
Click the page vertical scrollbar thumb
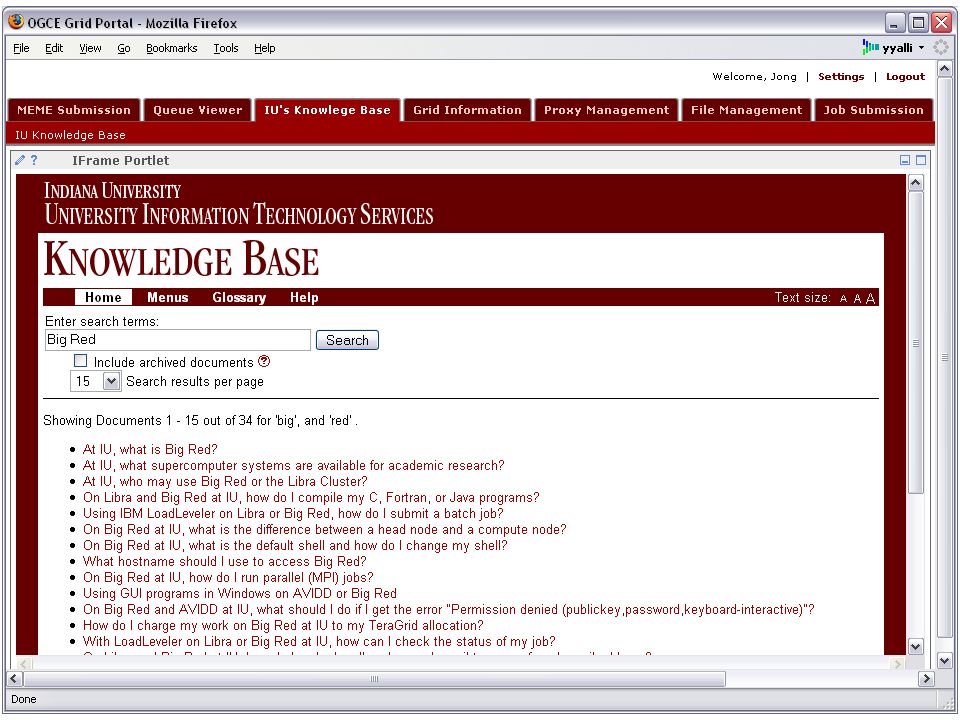pyautogui.click(x=945, y=357)
